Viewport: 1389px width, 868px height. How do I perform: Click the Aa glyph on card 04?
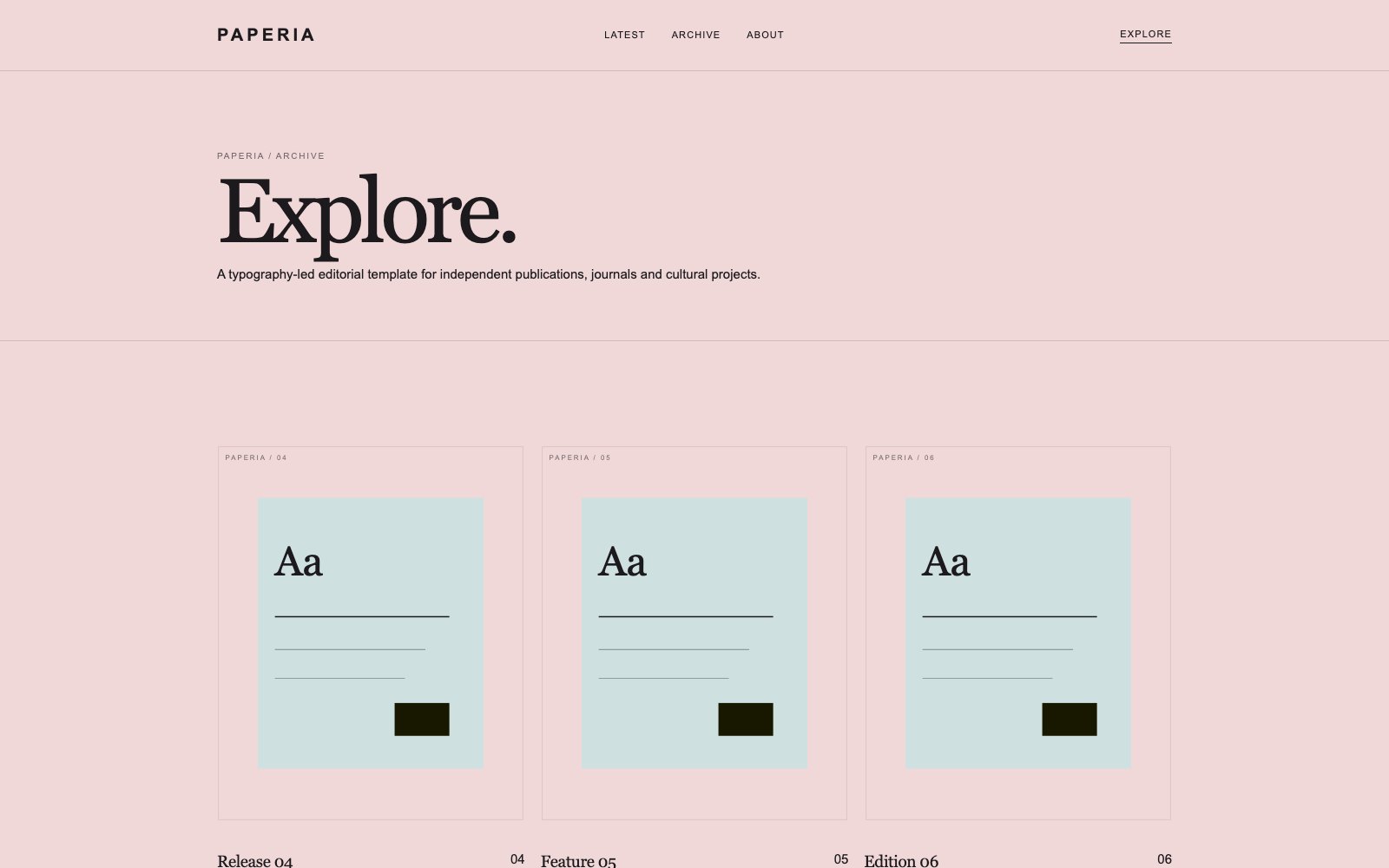pos(299,562)
